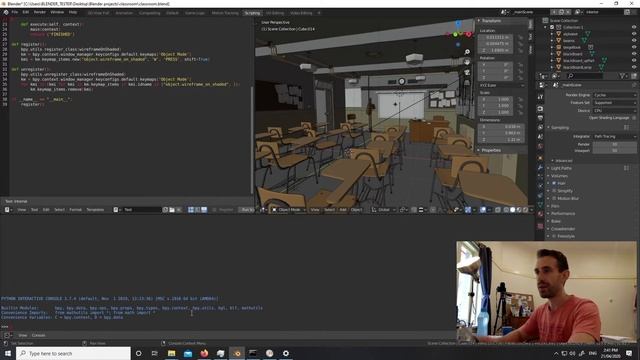The height and width of the screenshot is (360, 640).
Task: Open the Material properties tab
Action: click(x=540, y=214)
